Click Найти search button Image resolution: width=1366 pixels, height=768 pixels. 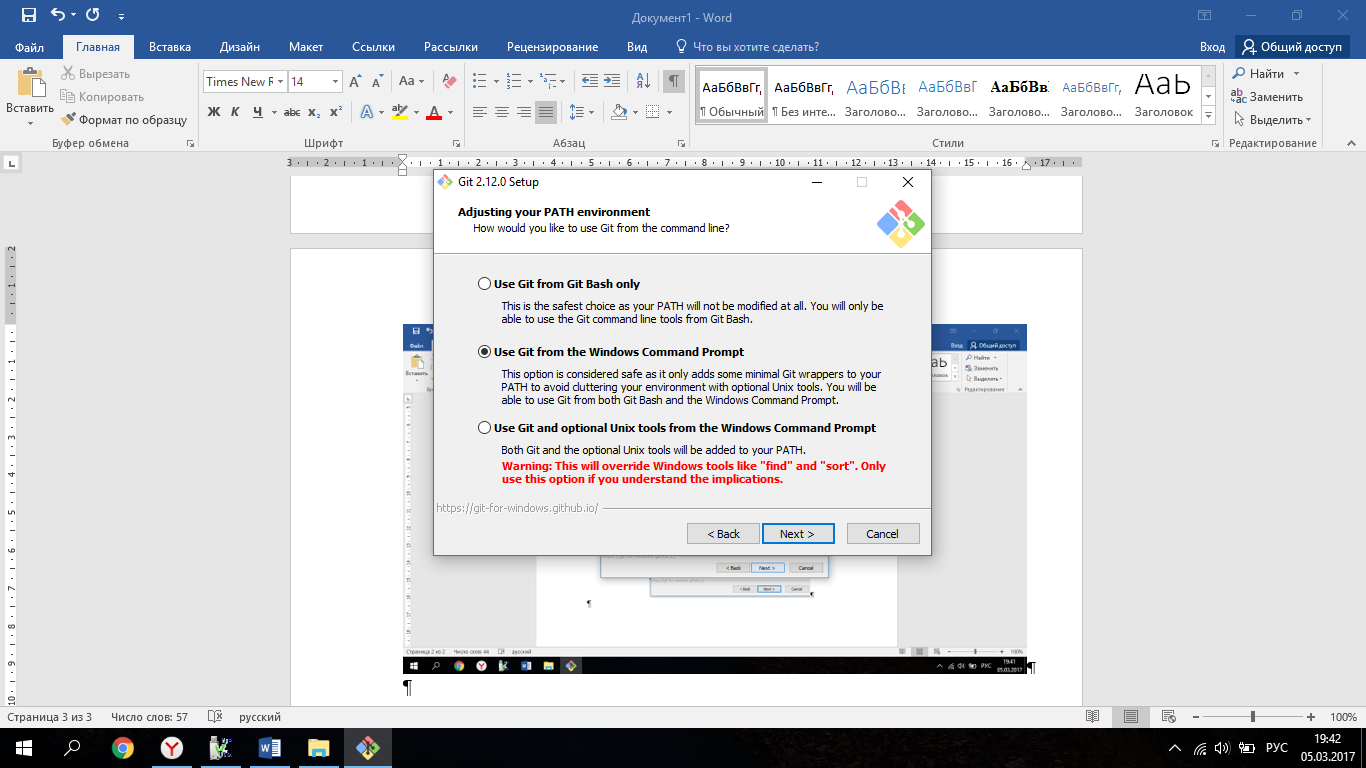tap(1259, 74)
